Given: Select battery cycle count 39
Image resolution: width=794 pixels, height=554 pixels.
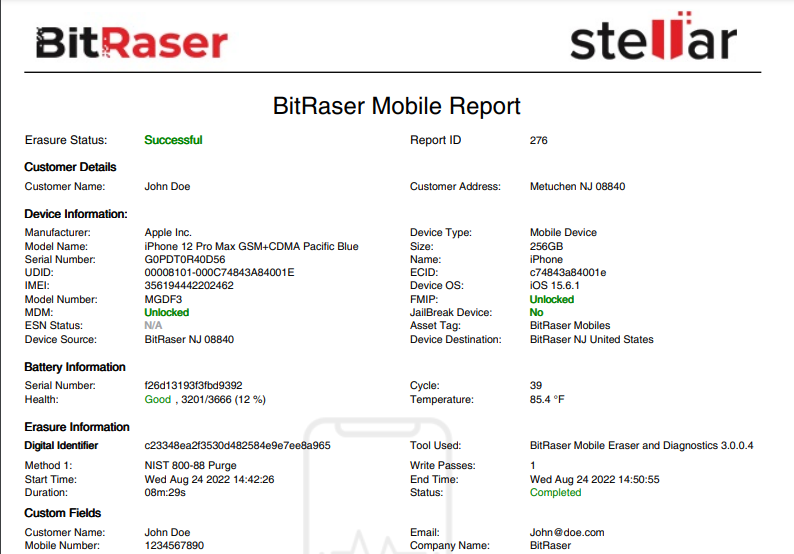Looking at the screenshot, I should [536, 385].
